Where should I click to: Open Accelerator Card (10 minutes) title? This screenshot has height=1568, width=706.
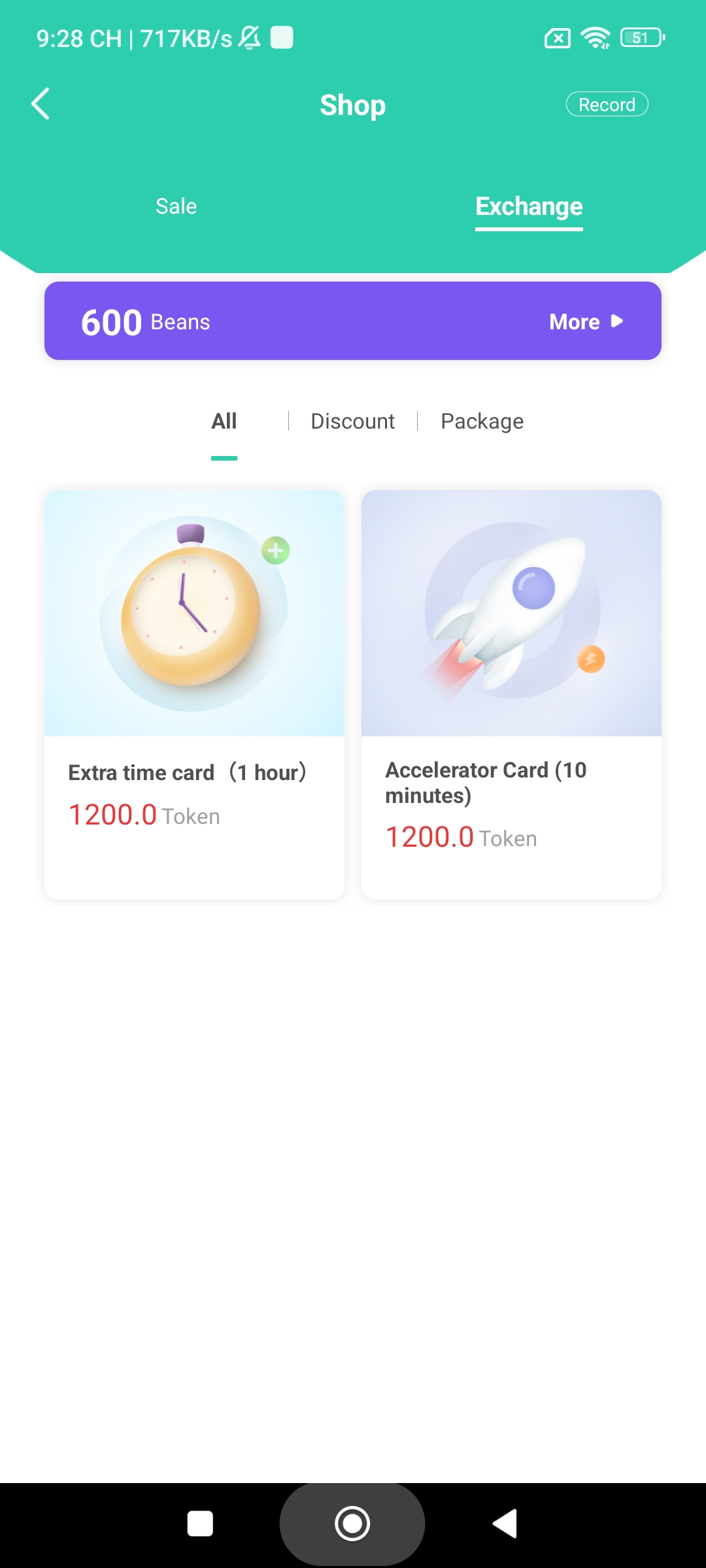click(x=486, y=783)
